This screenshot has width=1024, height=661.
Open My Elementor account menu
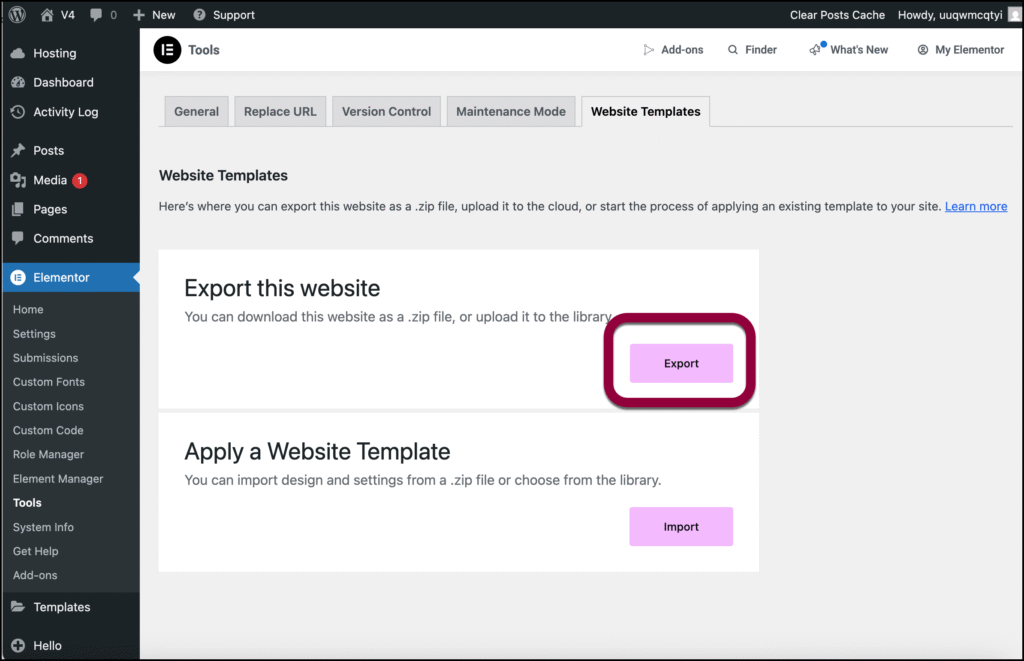[x=960, y=49]
